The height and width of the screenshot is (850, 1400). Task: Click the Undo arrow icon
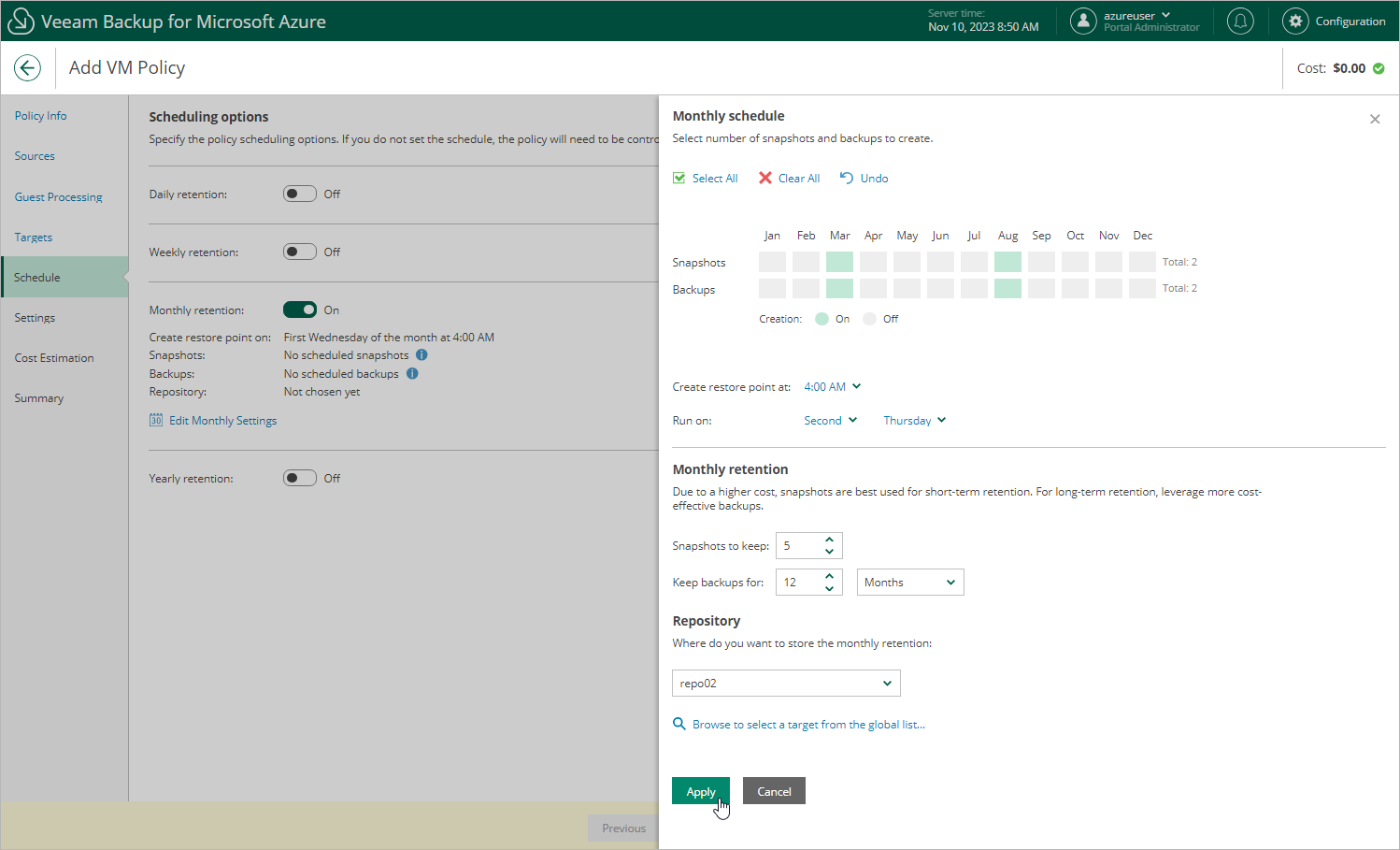[847, 178]
